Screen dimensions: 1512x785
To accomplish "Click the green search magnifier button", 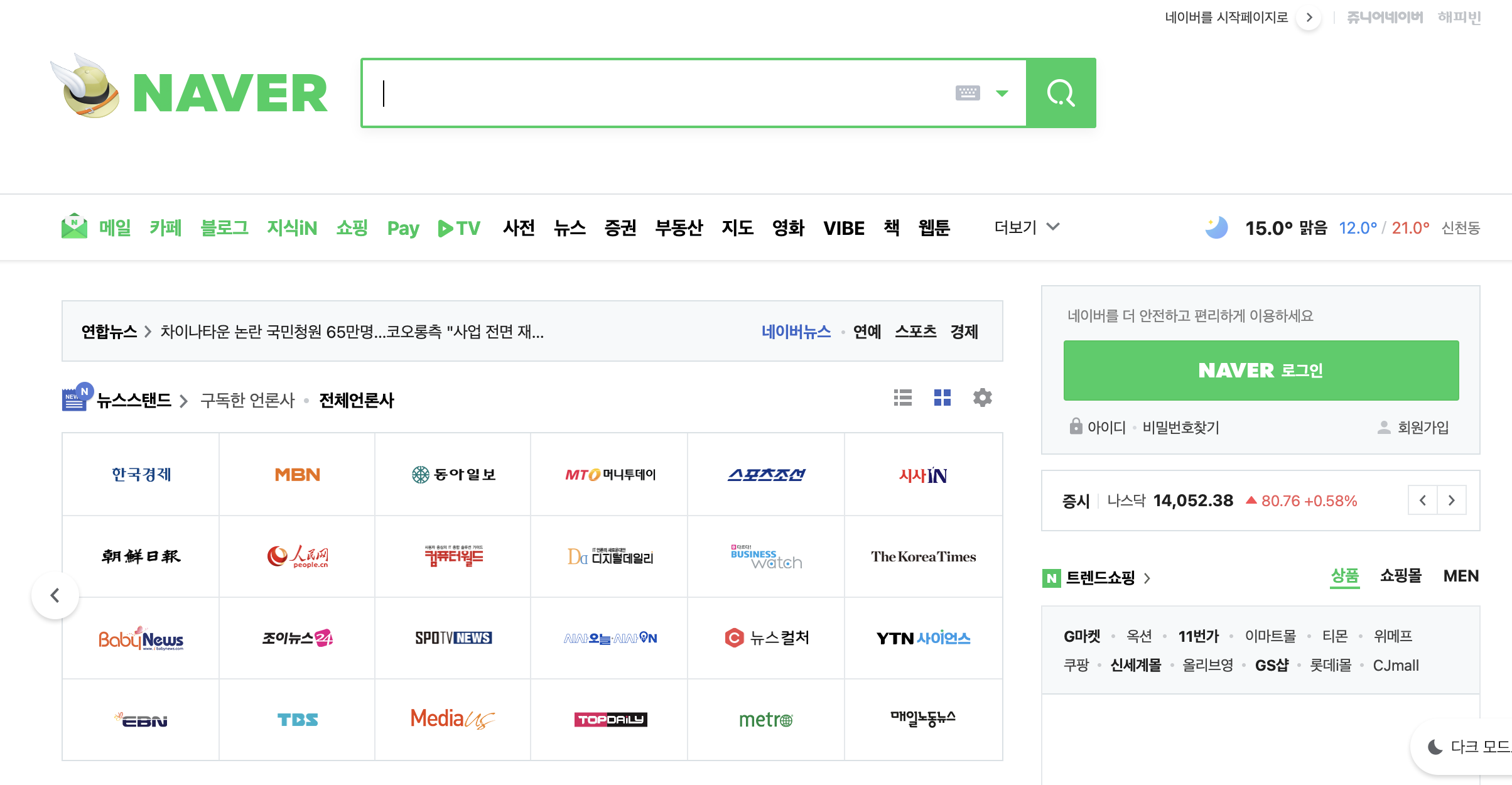I will [x=1061, y=94].
